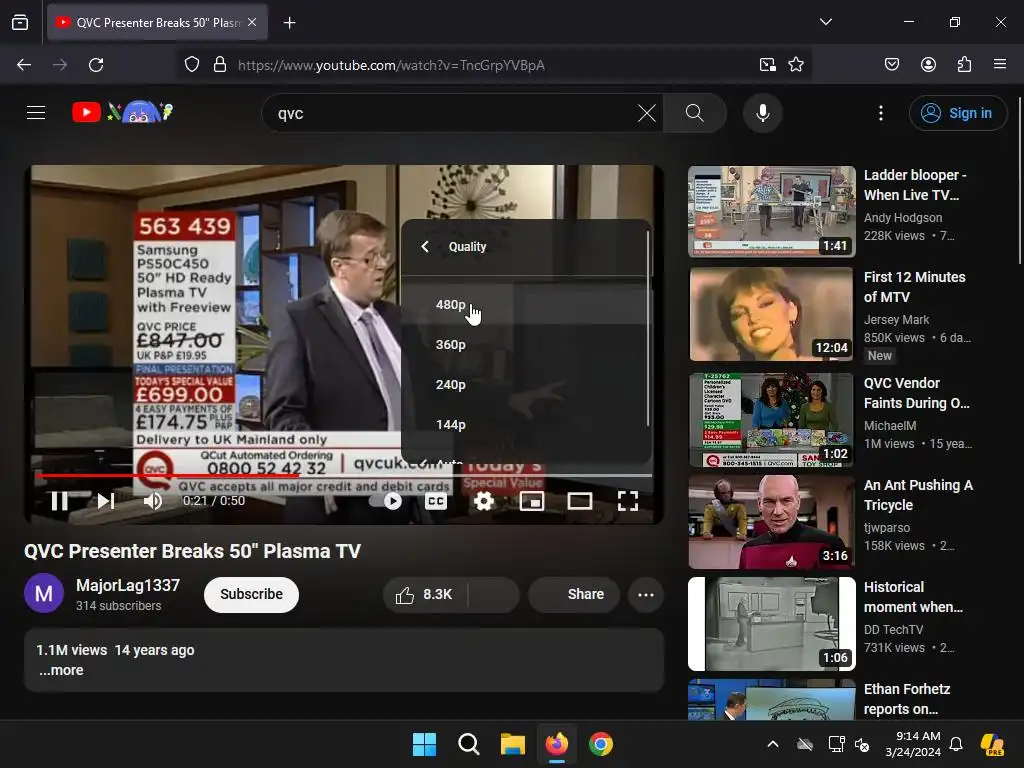1024x768 pixels.
Task: Run search with magnifier button
Action: pyautogui.click(x=695, y=113)
